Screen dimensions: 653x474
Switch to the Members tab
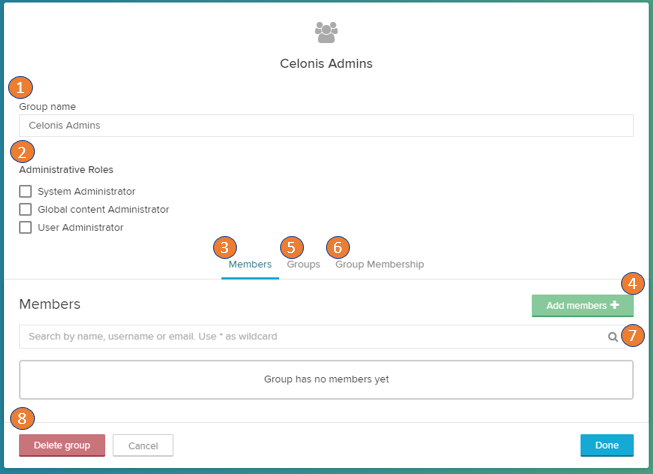(x=250, y=264)
